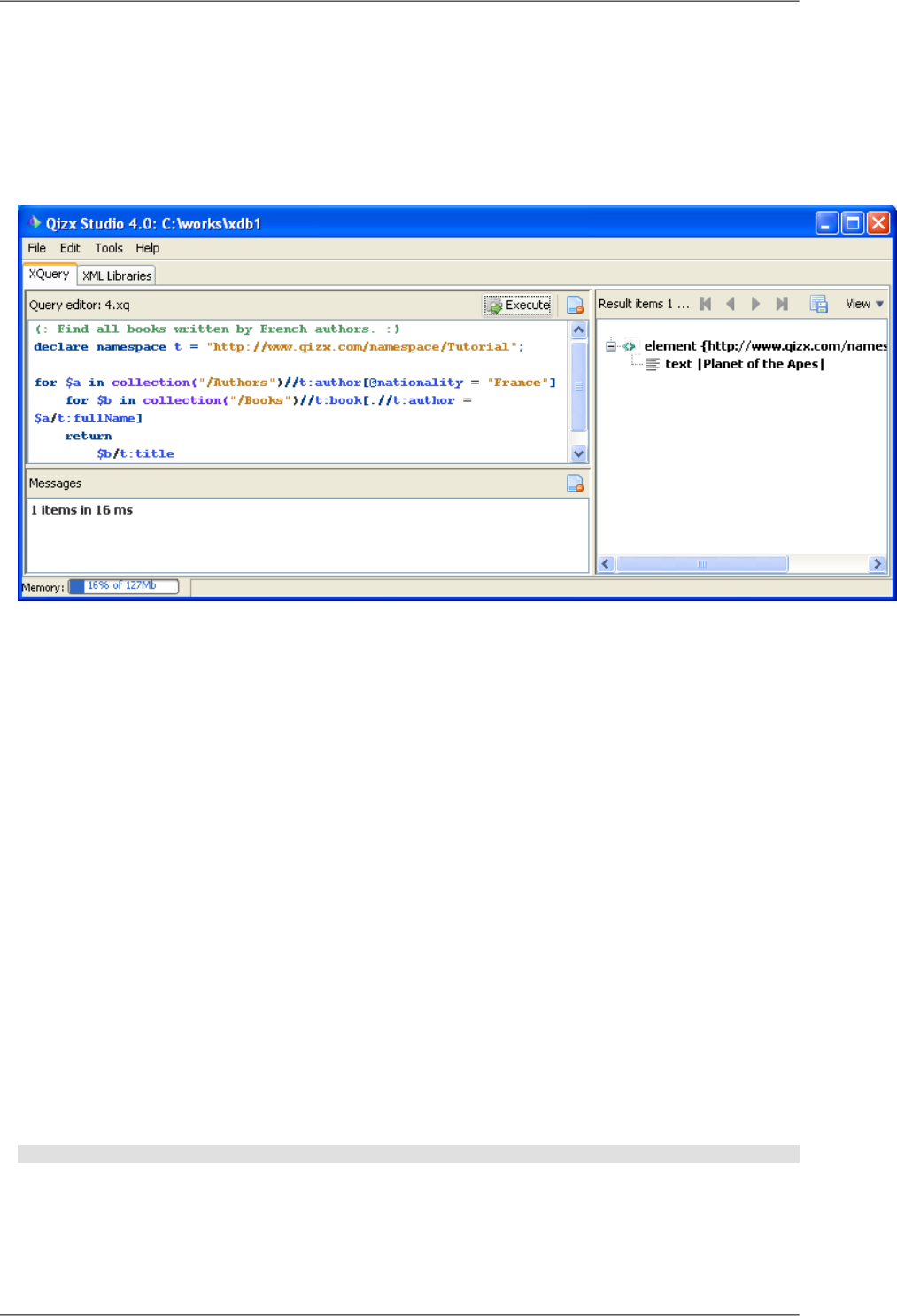Go to previous result items page
897x1316 pixels.
731,304
